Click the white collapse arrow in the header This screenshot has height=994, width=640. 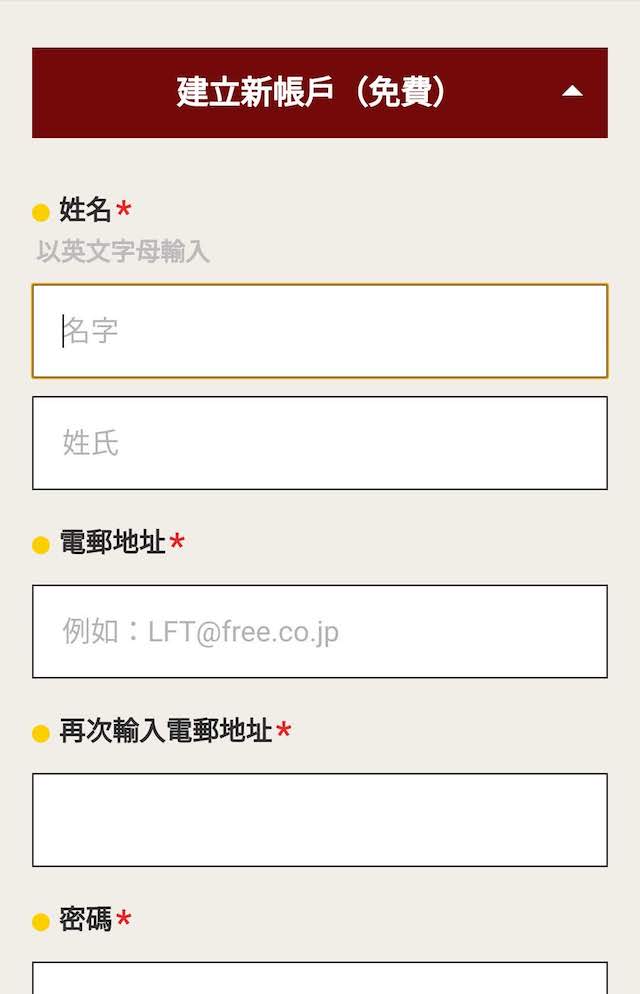click(572, 92)
